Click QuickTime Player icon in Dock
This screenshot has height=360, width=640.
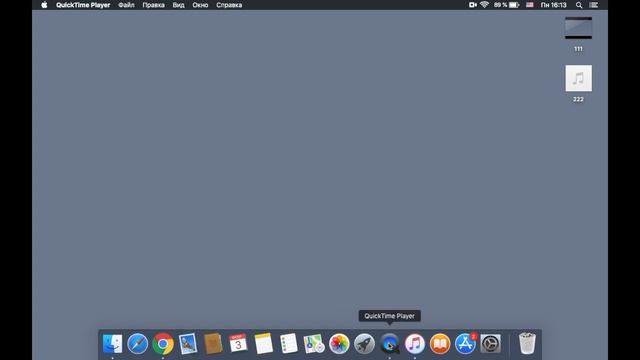pos(389,344)
